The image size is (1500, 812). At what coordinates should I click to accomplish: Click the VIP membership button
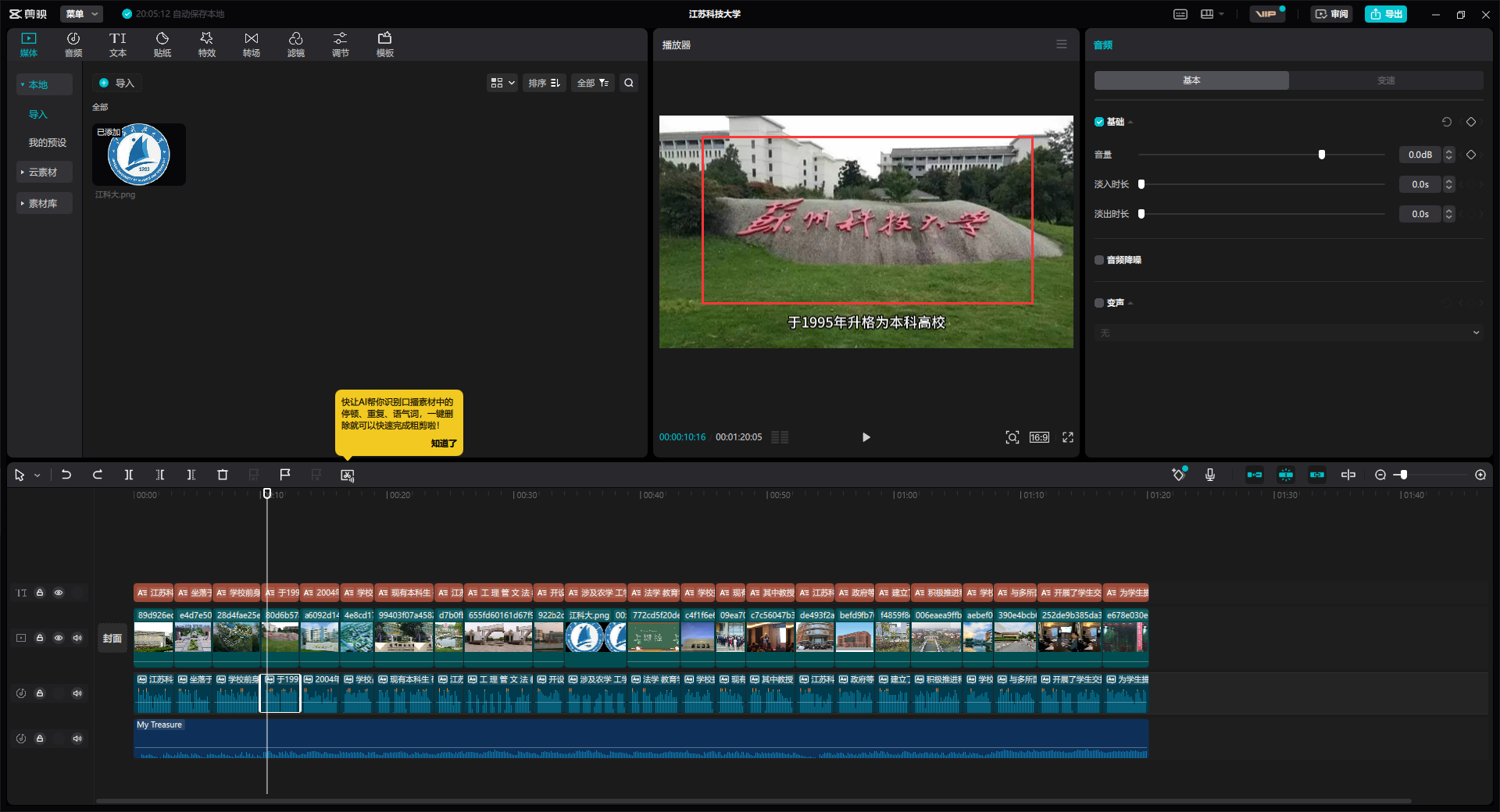[1266, 14]
